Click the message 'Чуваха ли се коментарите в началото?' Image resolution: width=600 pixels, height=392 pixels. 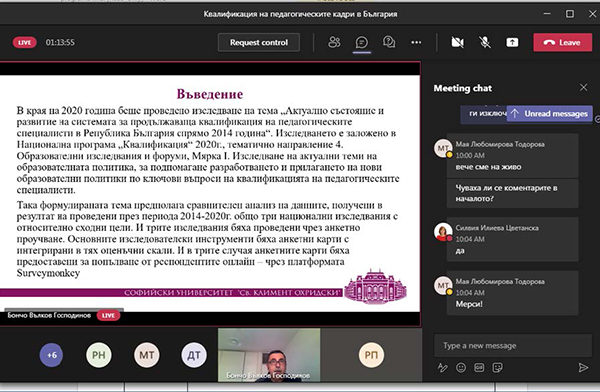tap(506, 193)
